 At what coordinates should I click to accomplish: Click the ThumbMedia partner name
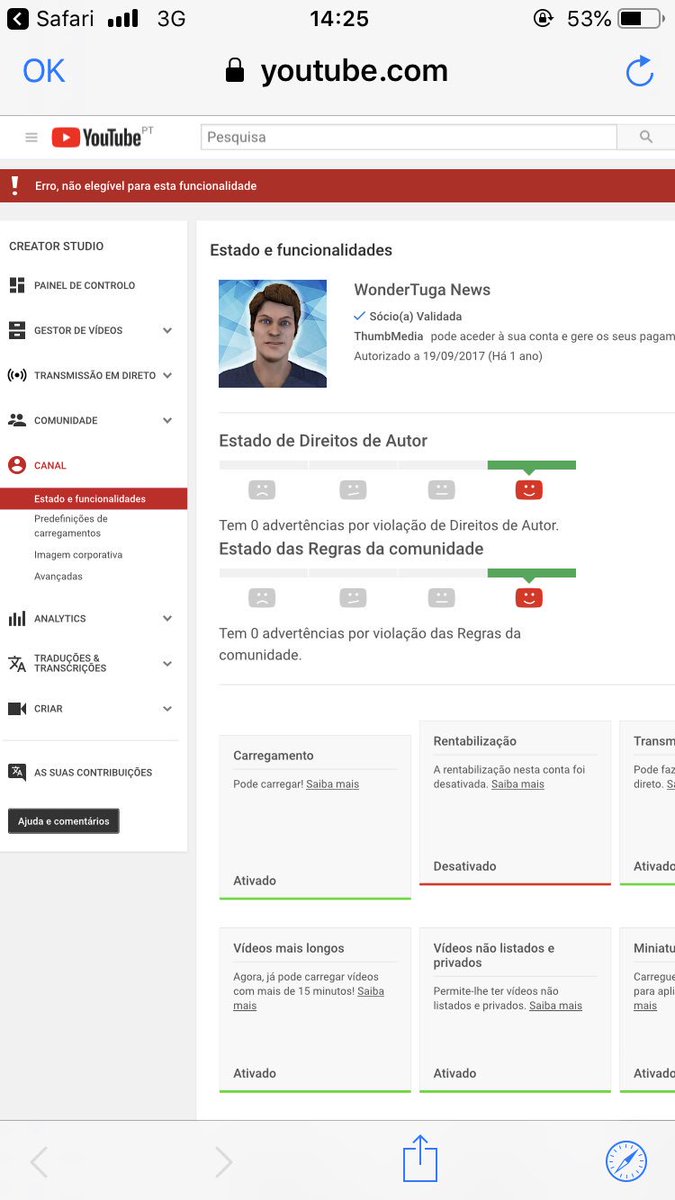(388, 336)
